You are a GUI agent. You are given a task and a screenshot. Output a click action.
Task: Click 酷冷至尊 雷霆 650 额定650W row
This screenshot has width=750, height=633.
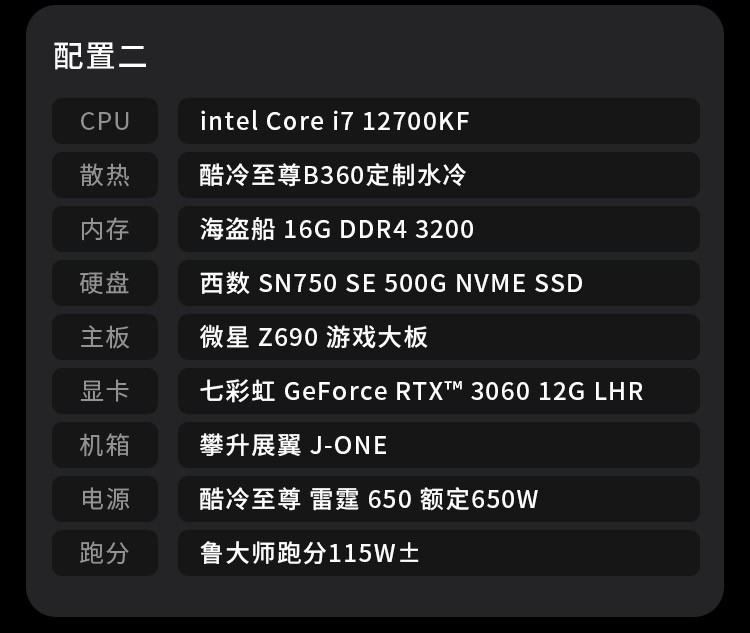tap(439, 500)
